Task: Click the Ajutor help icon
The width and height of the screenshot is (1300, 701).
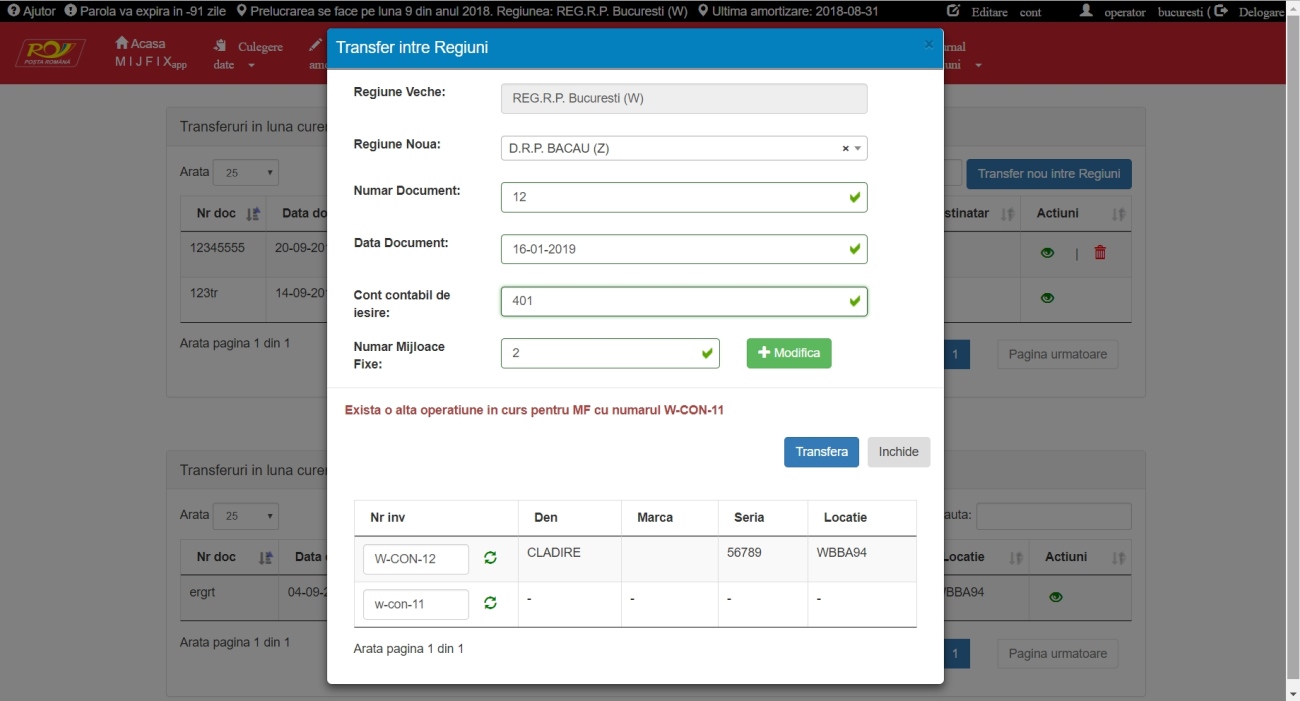Action: tap(14, 11)
